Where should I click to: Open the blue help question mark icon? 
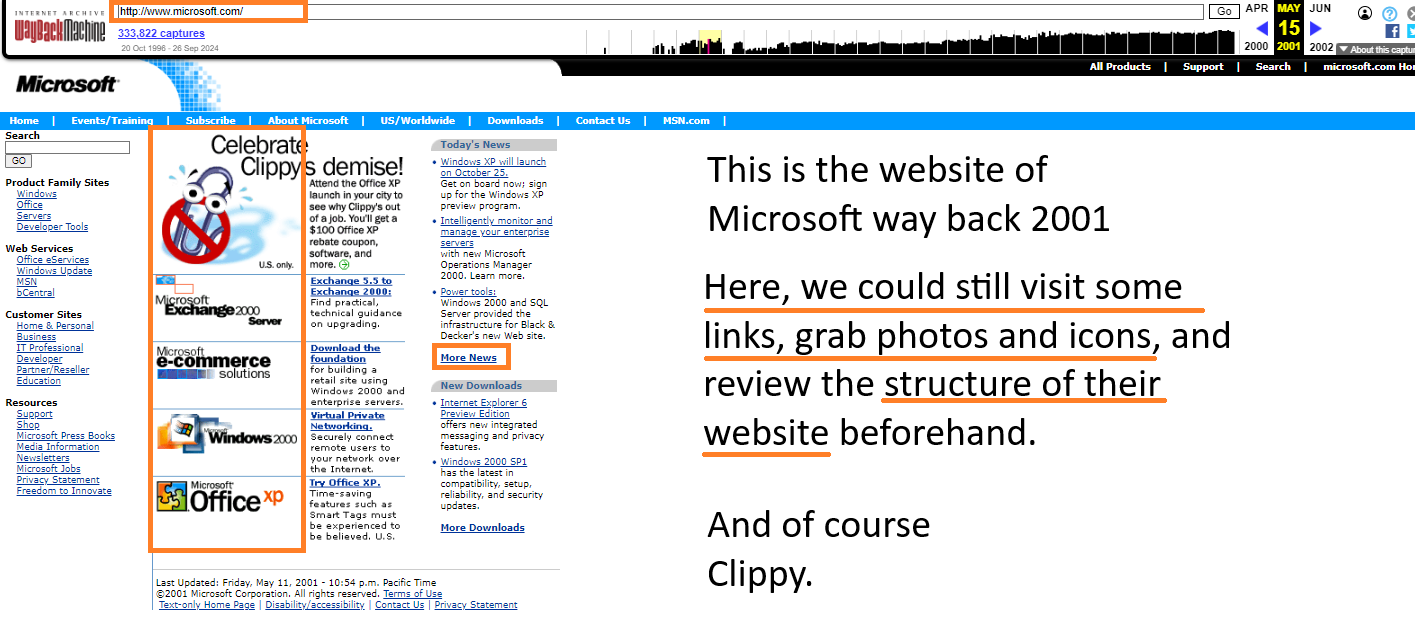(1389, 14)
